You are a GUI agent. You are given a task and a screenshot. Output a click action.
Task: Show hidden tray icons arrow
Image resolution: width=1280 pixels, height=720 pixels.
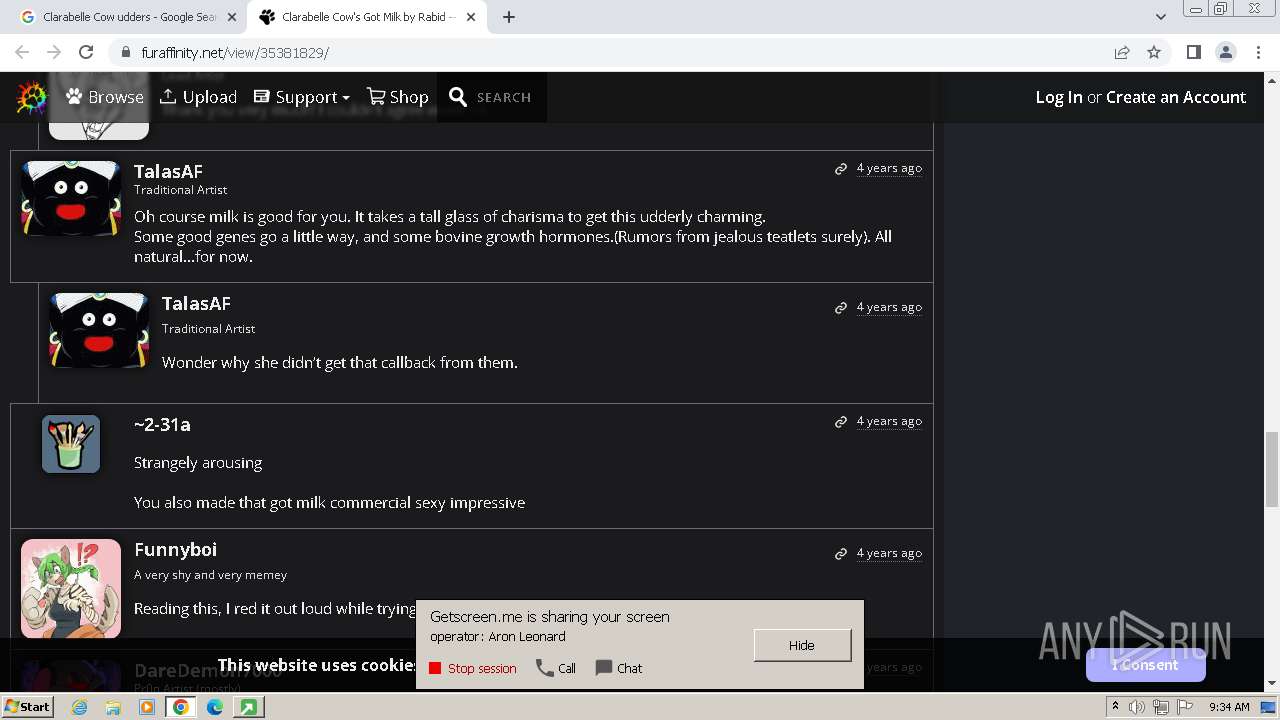tap(1115, 707)
